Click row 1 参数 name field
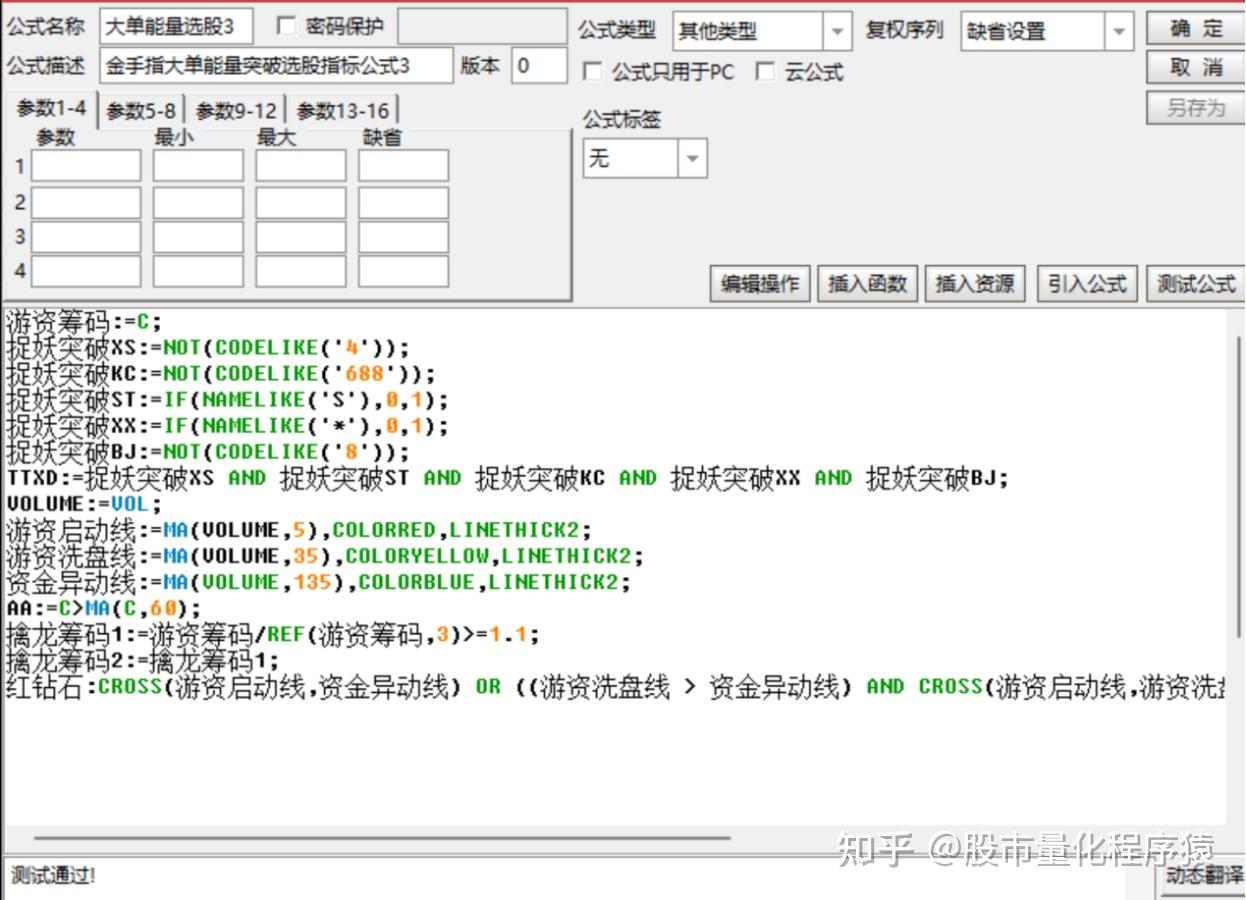Screen dimensions: 1246x900 pyautogui.click(x=86, y=166)
